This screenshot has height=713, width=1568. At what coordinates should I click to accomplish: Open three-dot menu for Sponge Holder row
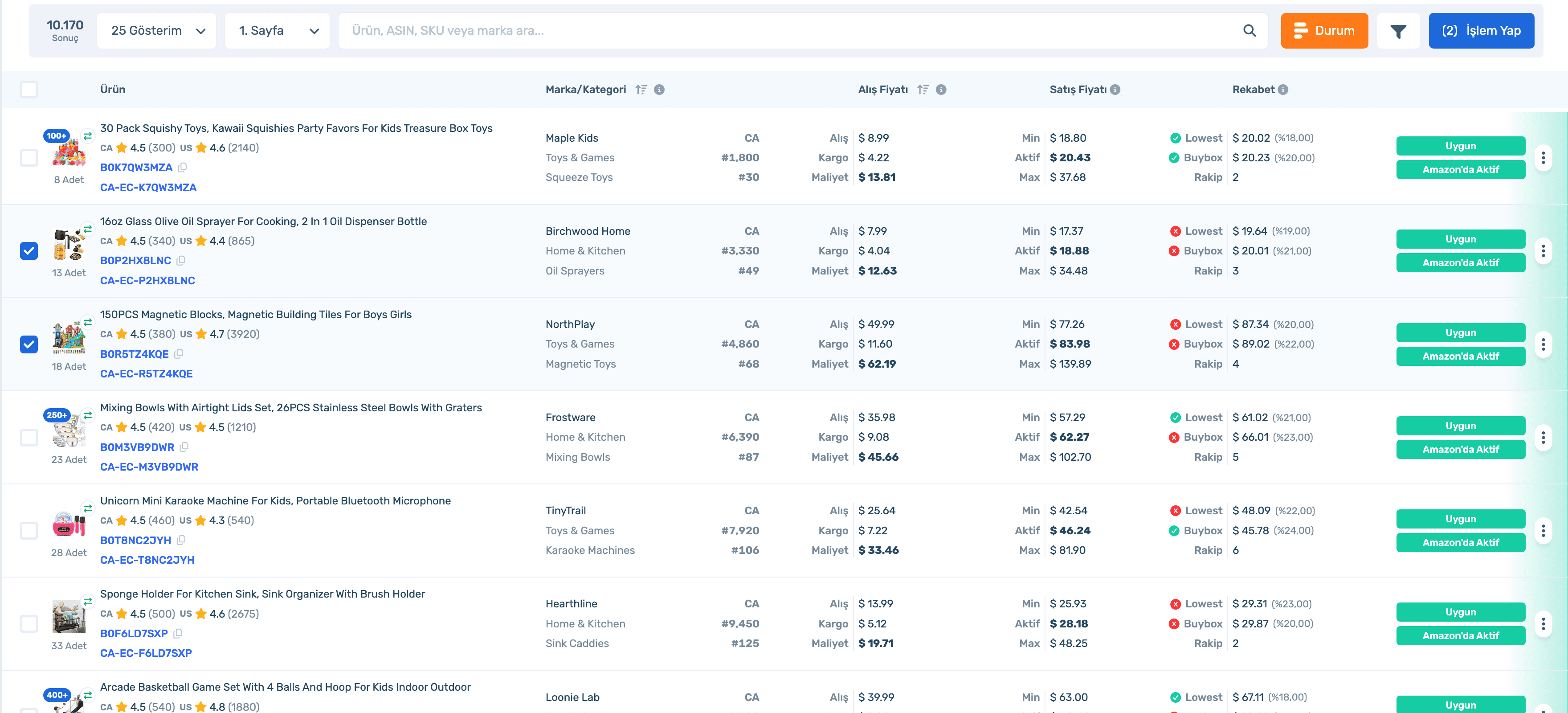(x=1543, y=623)
